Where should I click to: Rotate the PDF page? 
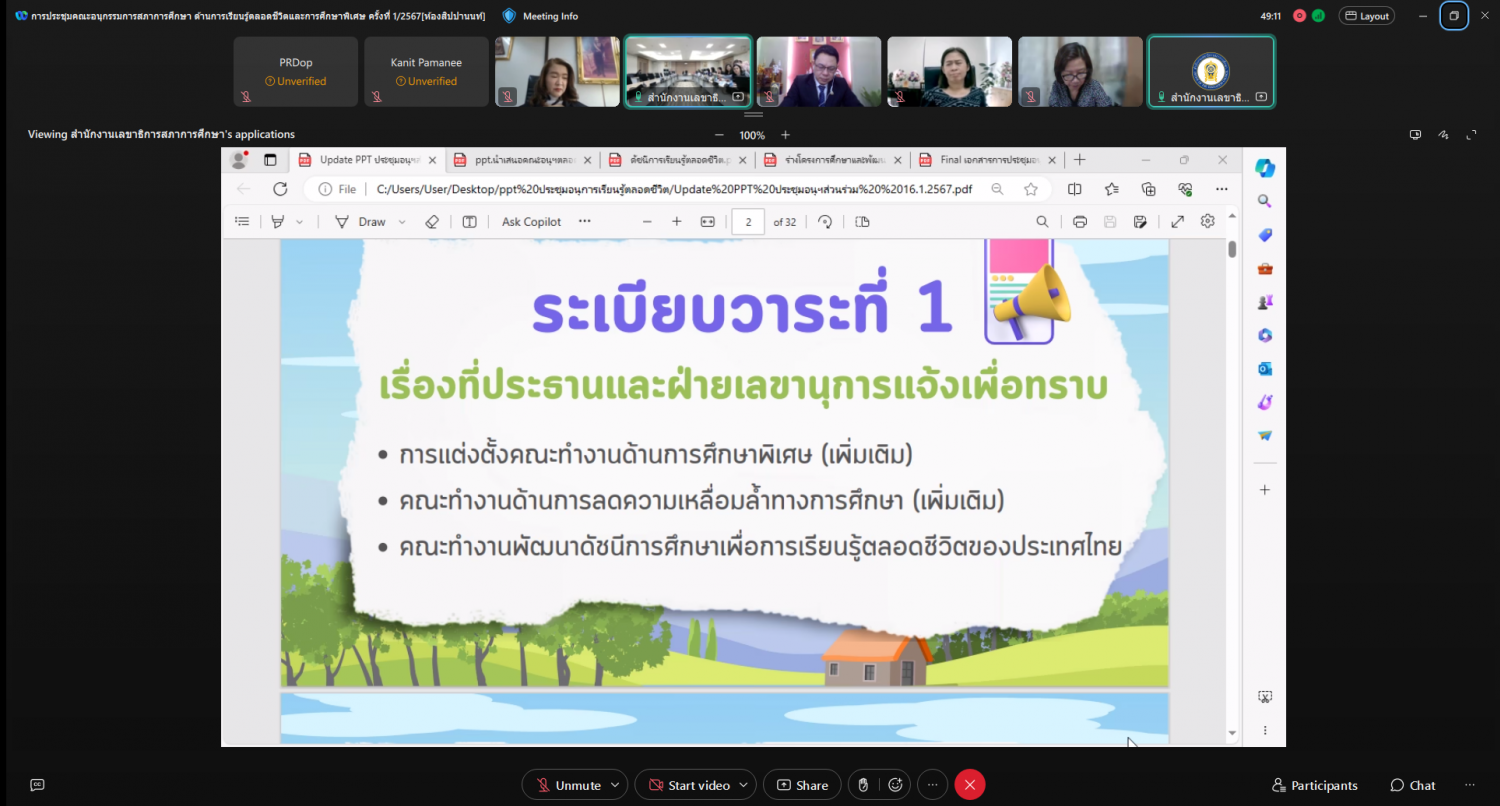[825, 222]
